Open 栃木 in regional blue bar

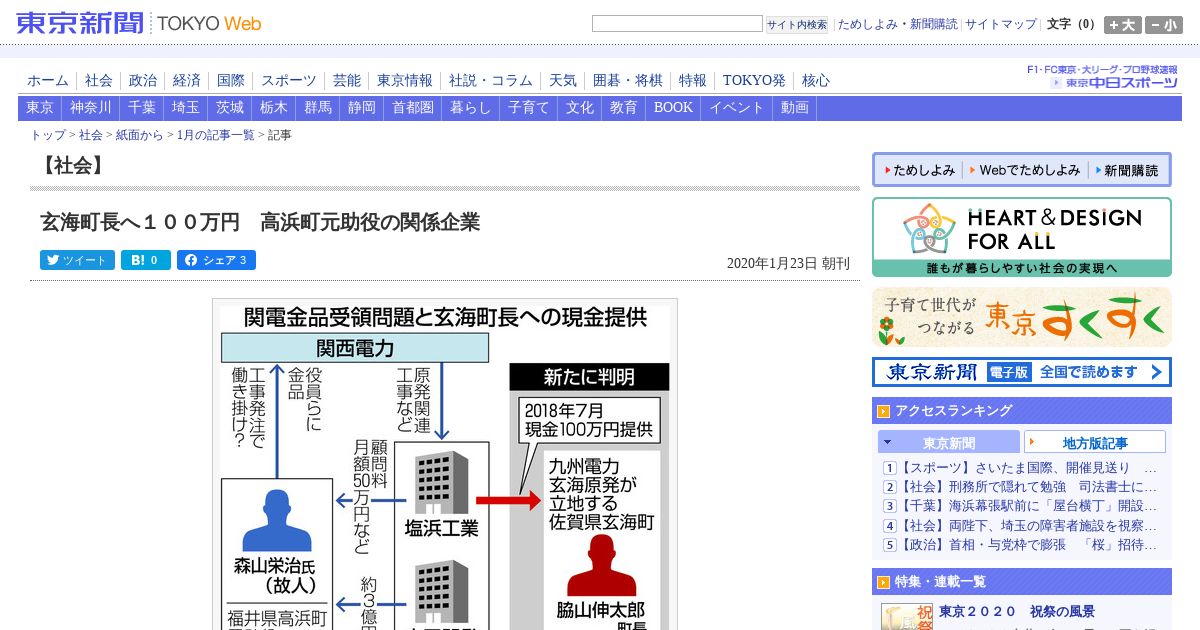point(274,108)
